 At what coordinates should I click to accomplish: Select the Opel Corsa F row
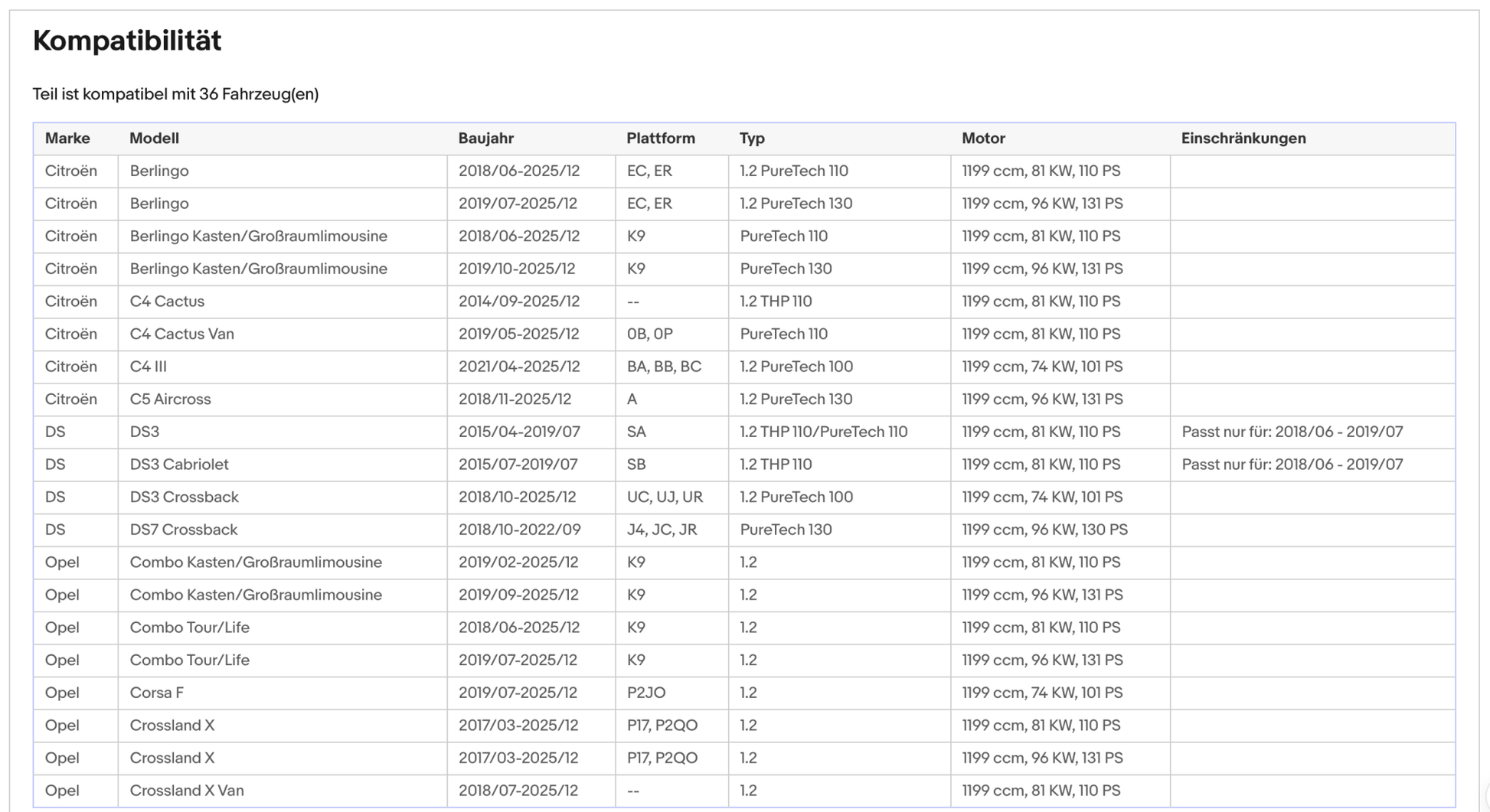(x=744, y=693)
